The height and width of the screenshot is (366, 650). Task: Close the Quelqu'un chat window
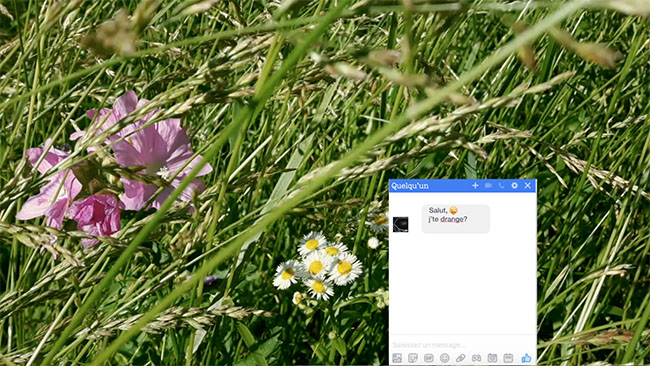coord(527,186)
